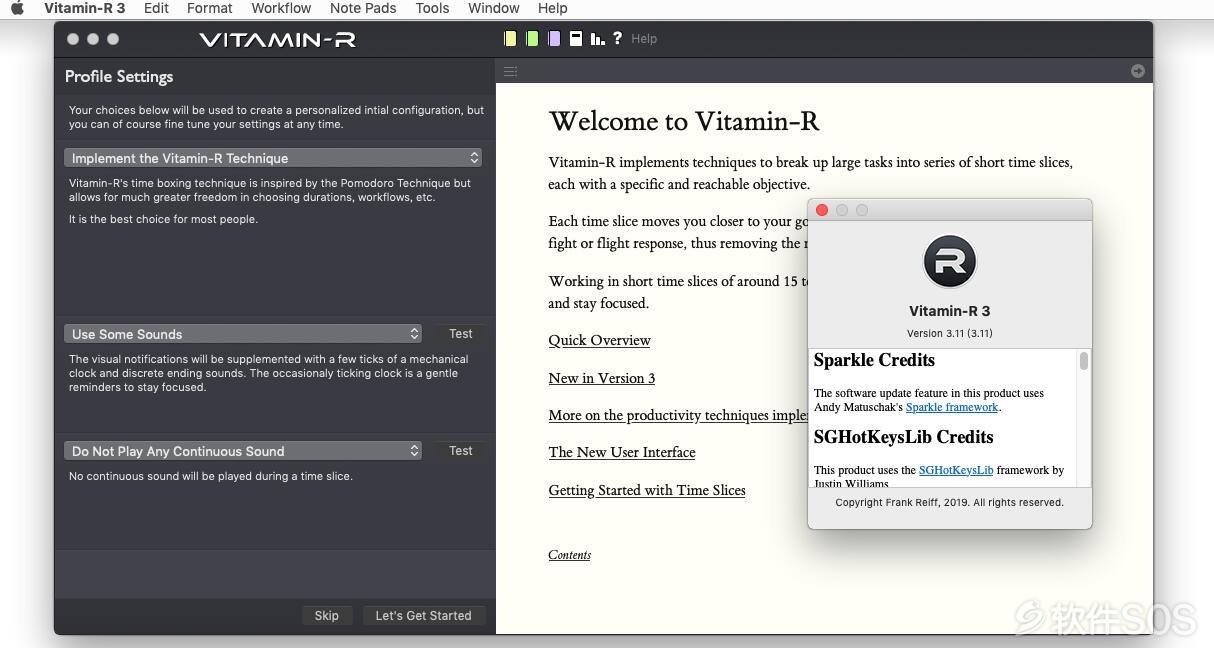This screenshot has width=1214, height=648.
Task: Test the Use Some Sounds setting
Action: pos(461,334)
